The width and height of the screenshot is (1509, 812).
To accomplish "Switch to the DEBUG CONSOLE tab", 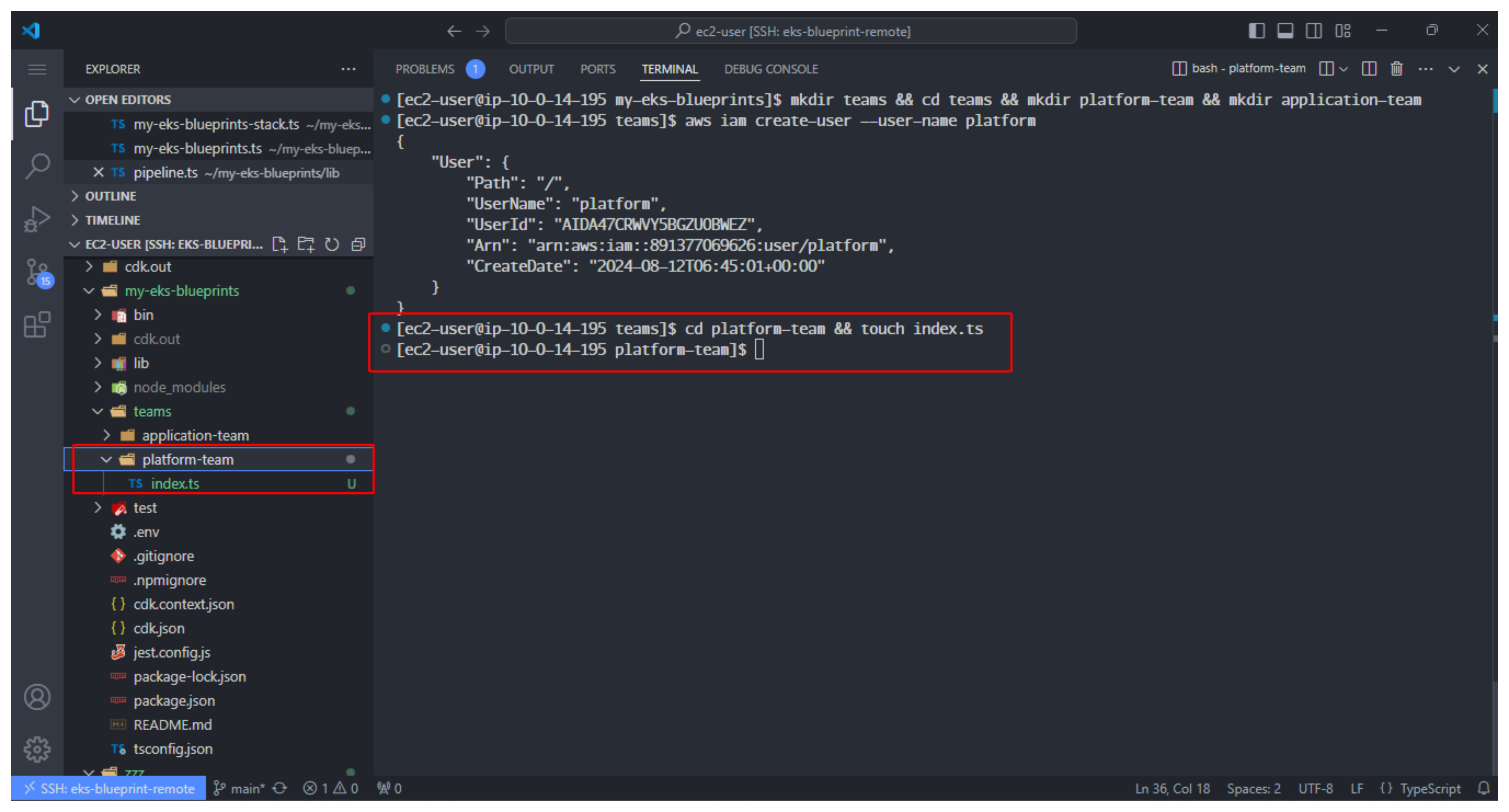I will point(771,68).
